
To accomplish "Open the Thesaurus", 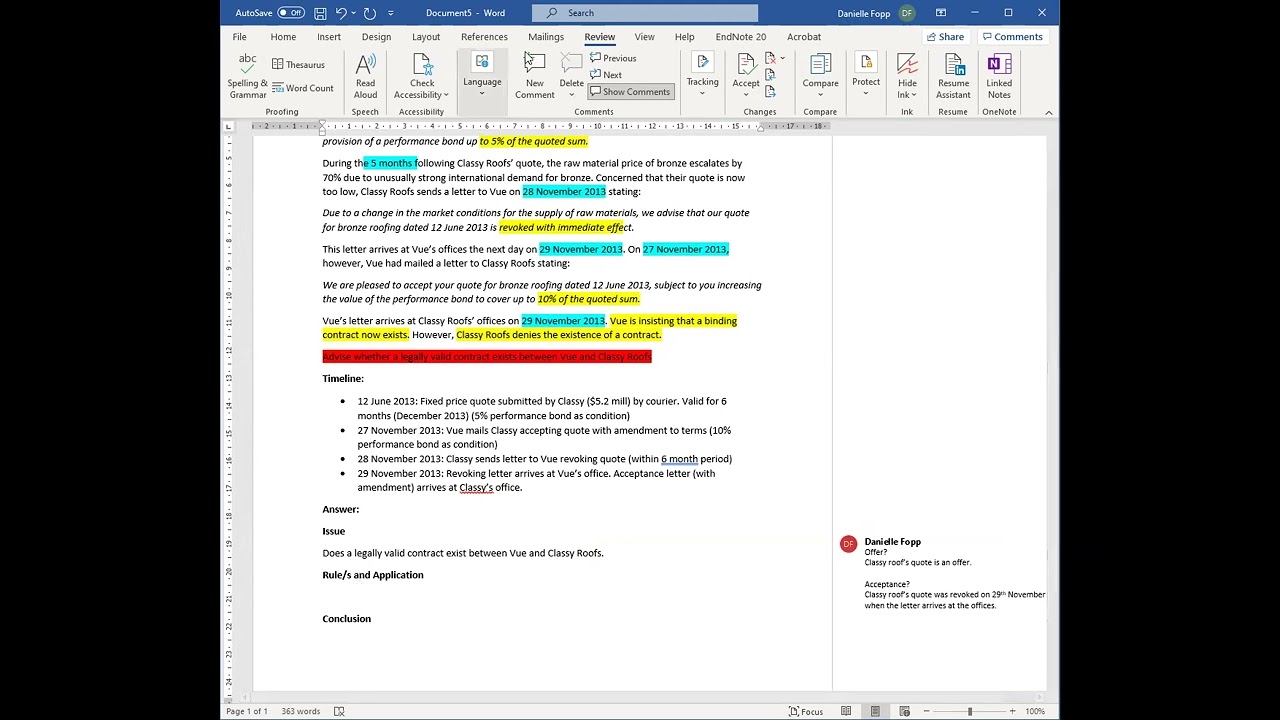I will [x=298, y=64].
